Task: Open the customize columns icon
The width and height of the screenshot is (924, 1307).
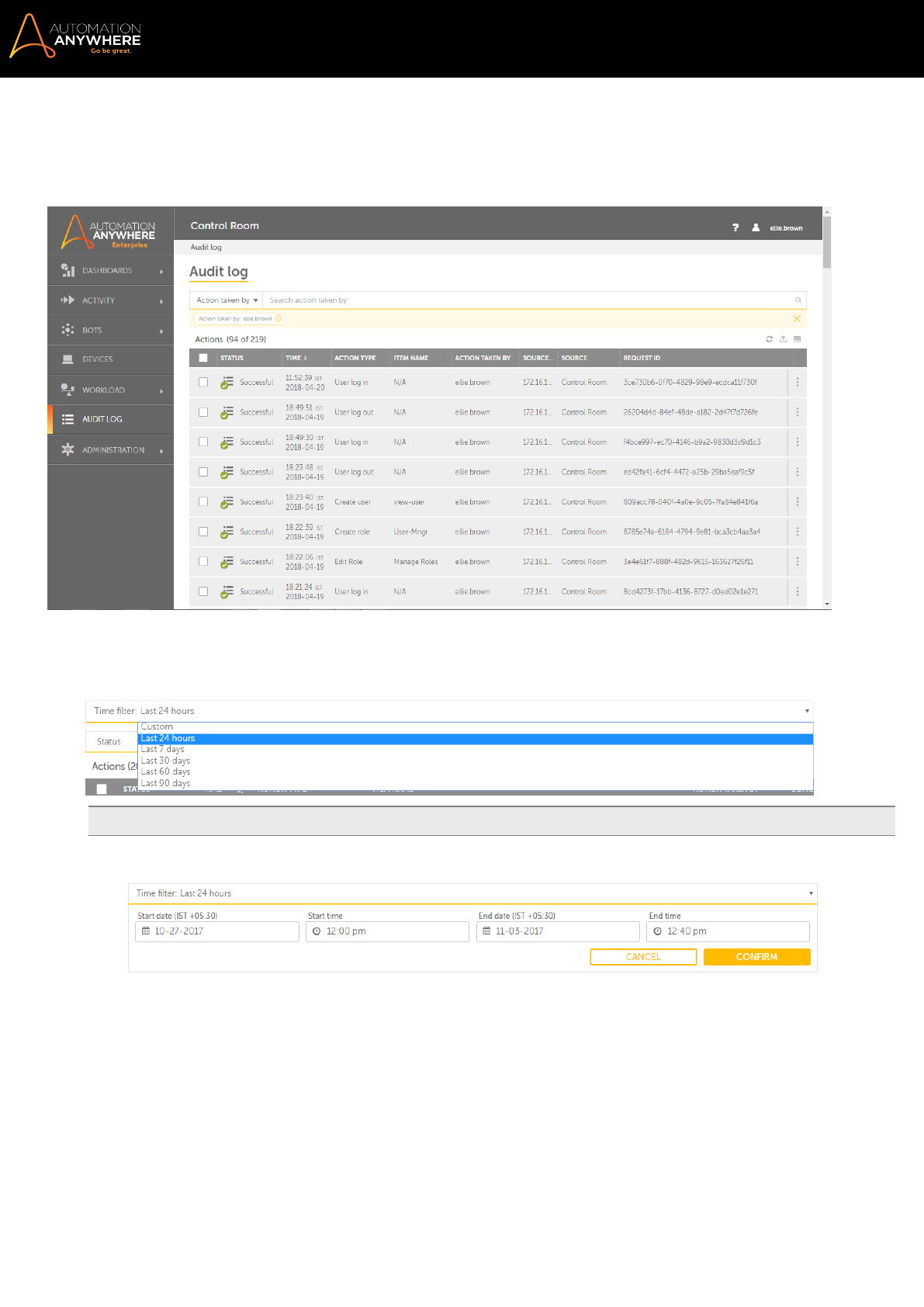Action: tap(797, 339)
